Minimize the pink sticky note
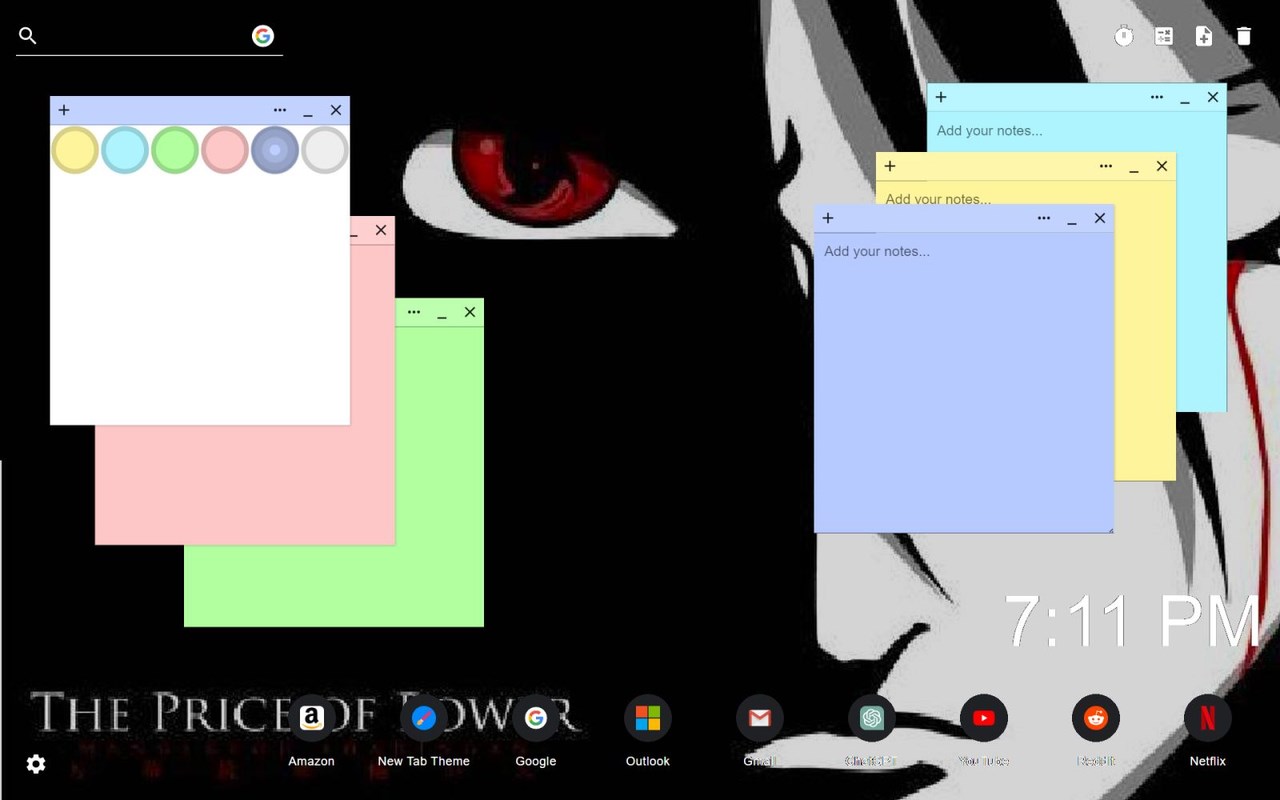This screenshot has width=1280, height=800. click(x=354, y=232)
